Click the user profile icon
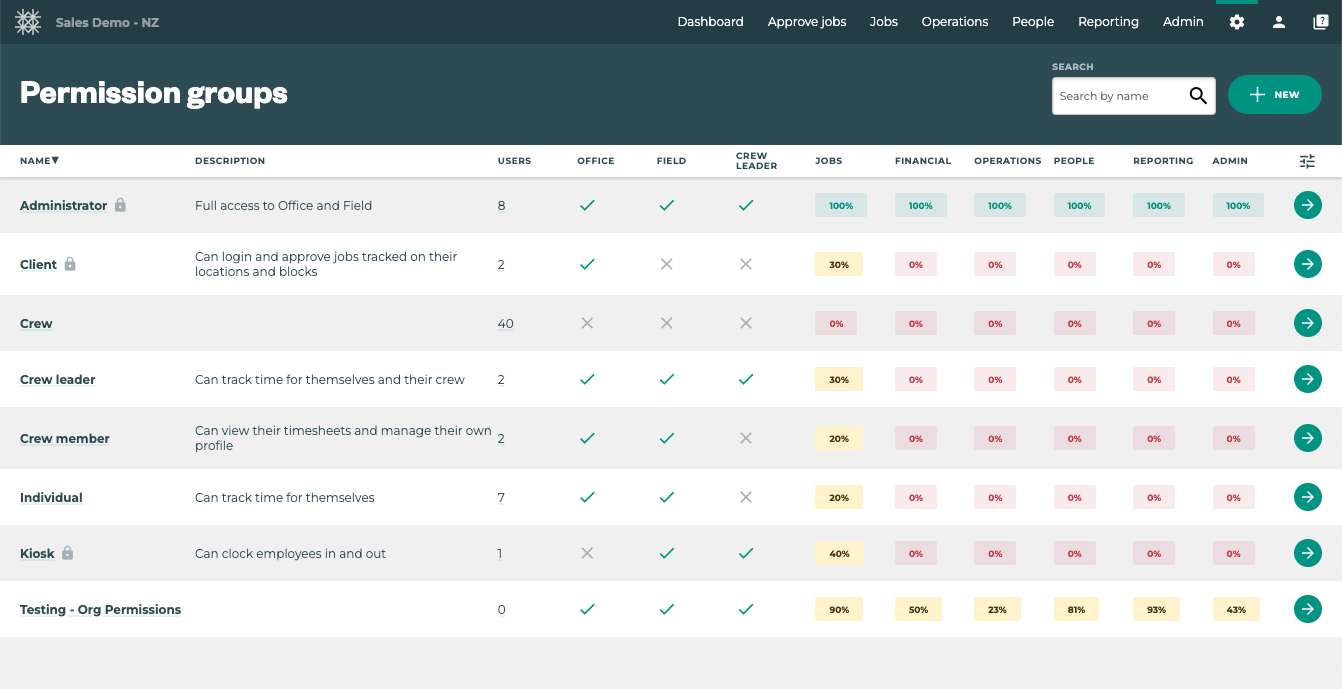The image size is (1342, 689). coord(1279,21)
